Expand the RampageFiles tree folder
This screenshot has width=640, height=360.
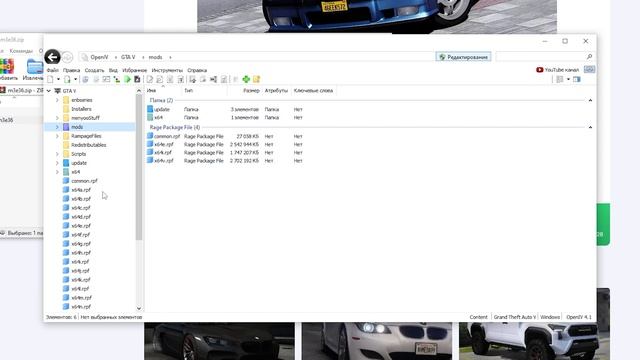point(57,136)
